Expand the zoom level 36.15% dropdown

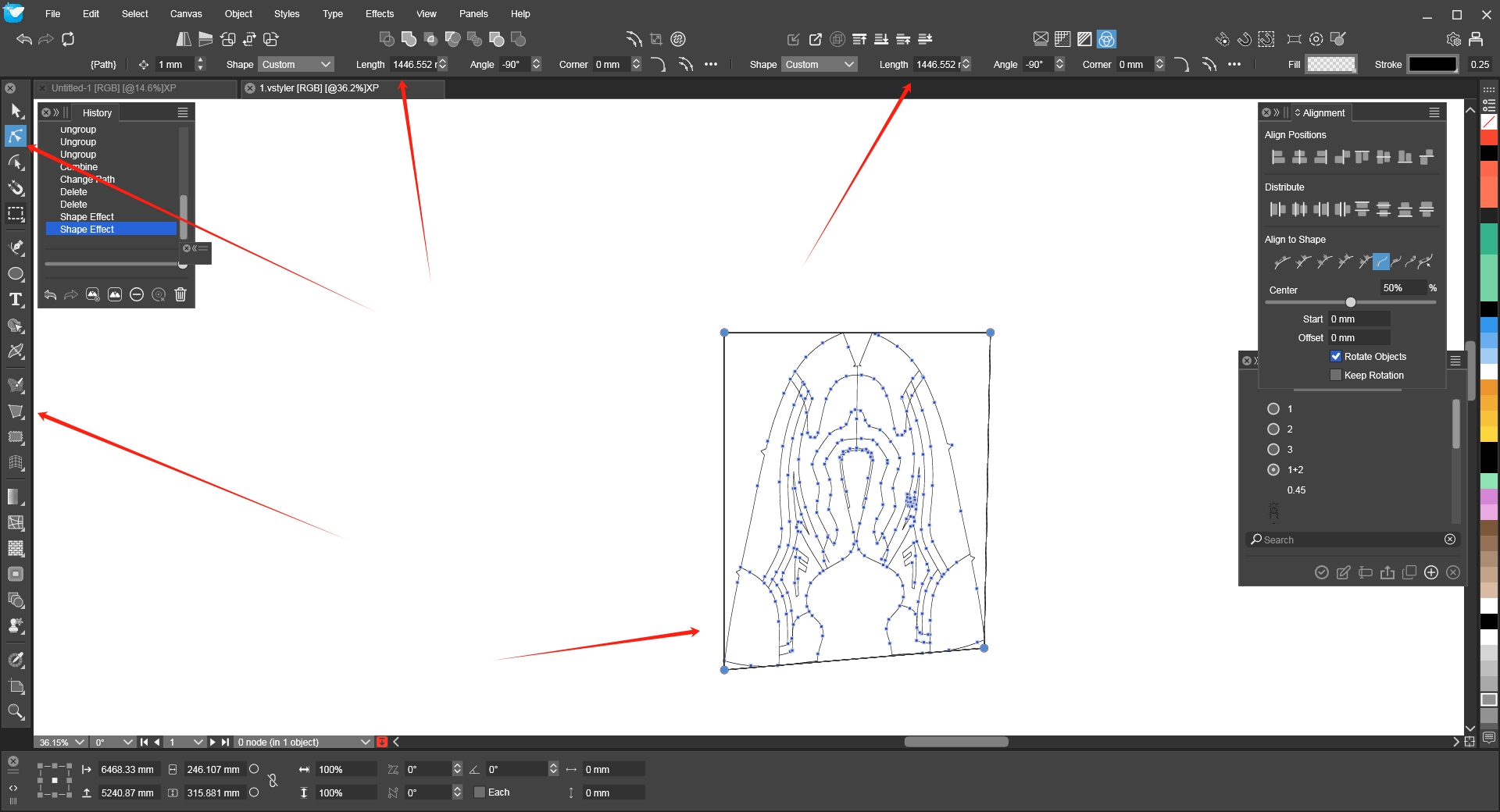[79, 743]
